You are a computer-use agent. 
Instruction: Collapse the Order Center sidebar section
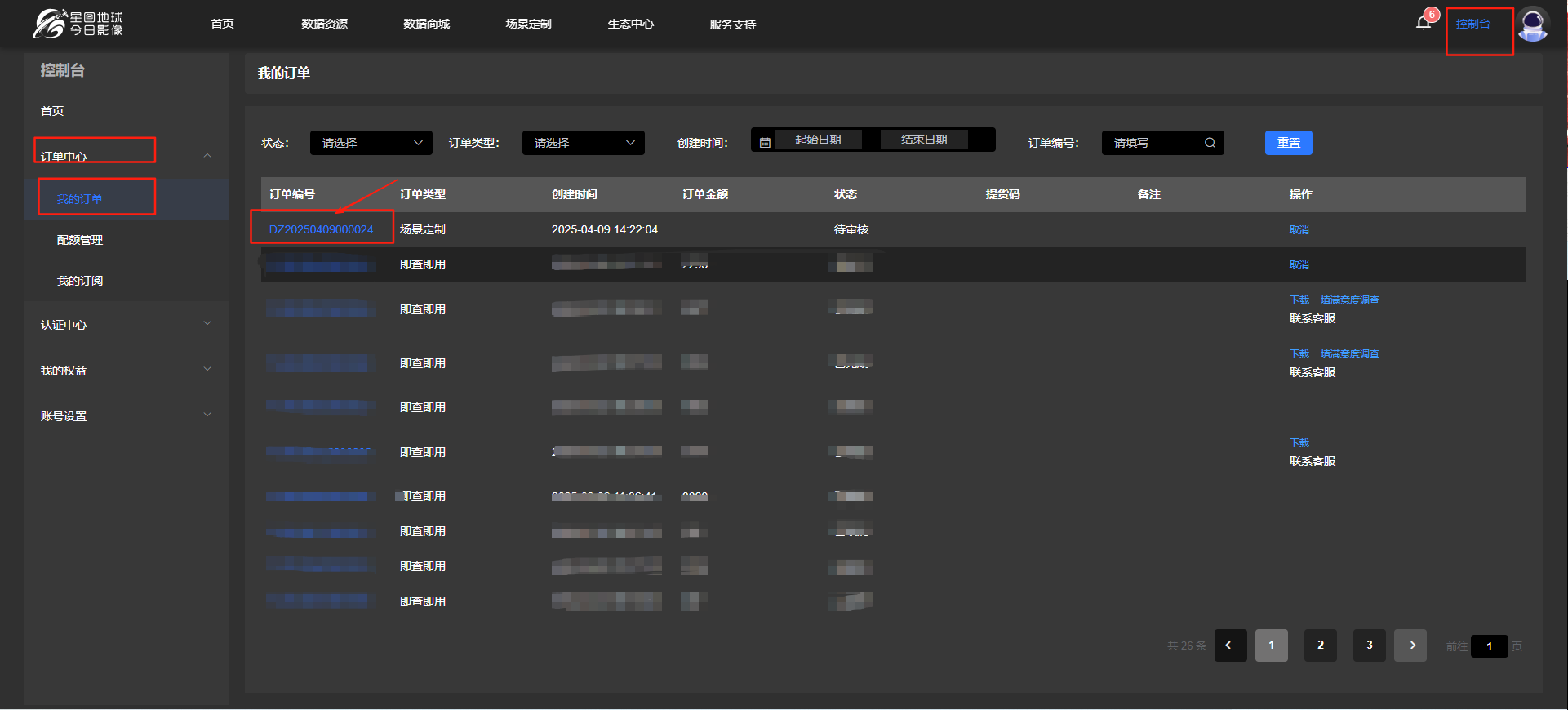click(207, 156)
